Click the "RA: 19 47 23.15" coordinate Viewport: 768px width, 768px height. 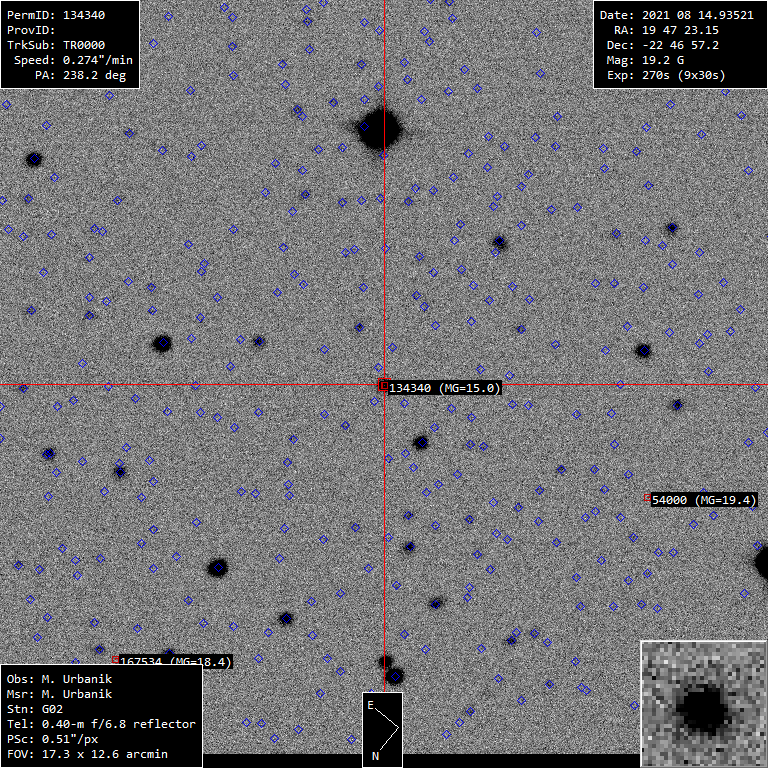666,30
